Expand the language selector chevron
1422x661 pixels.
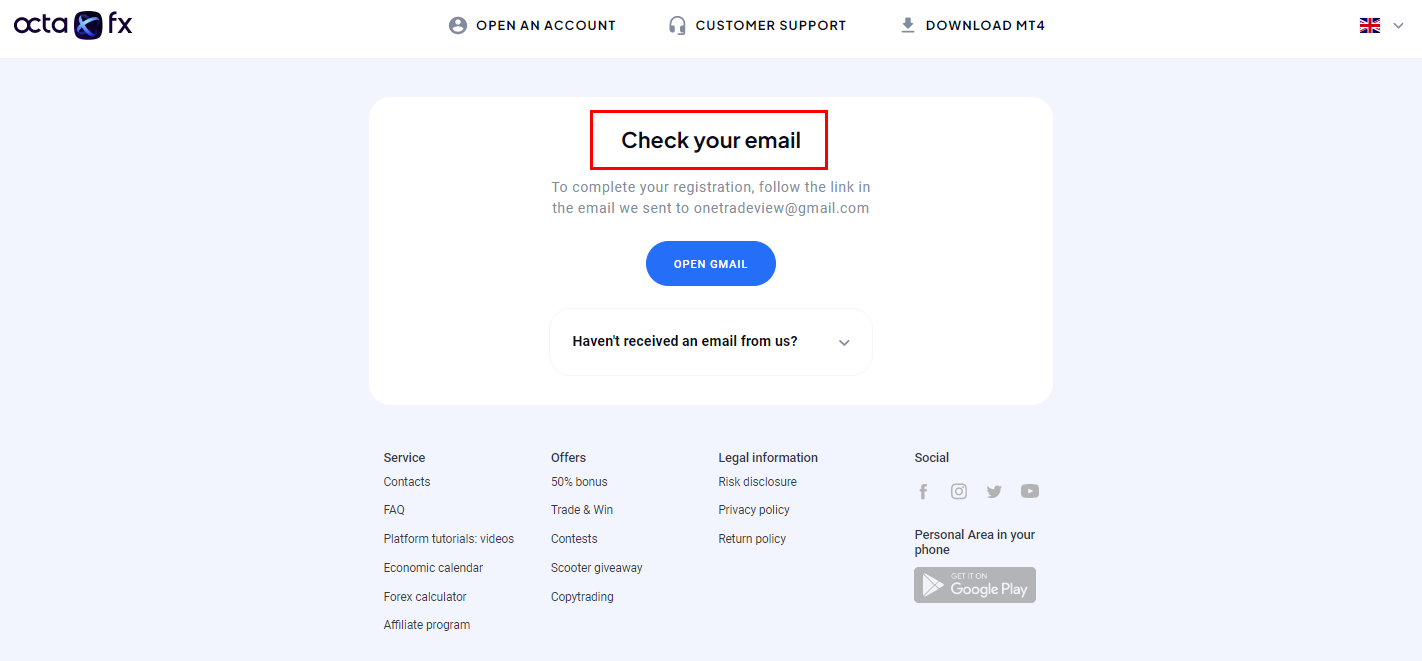tap(1399, 26)
